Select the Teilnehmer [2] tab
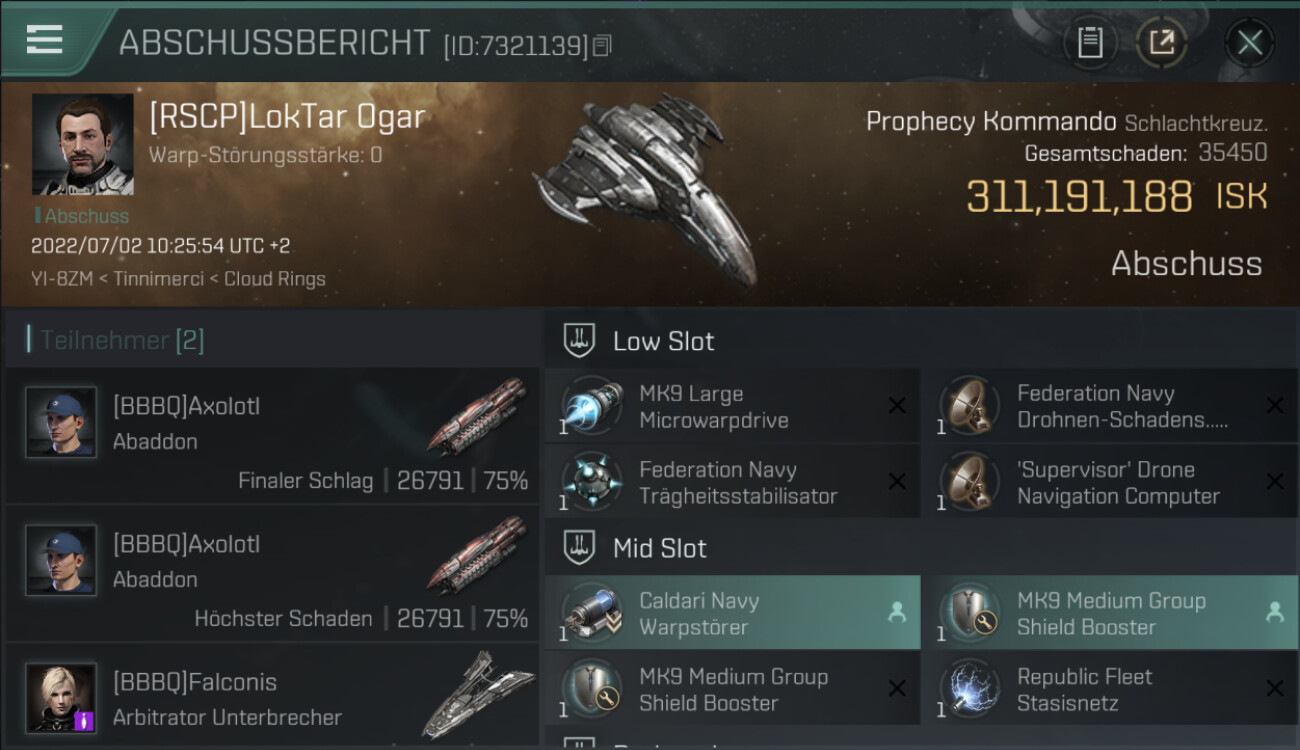 tap(122, 340)
